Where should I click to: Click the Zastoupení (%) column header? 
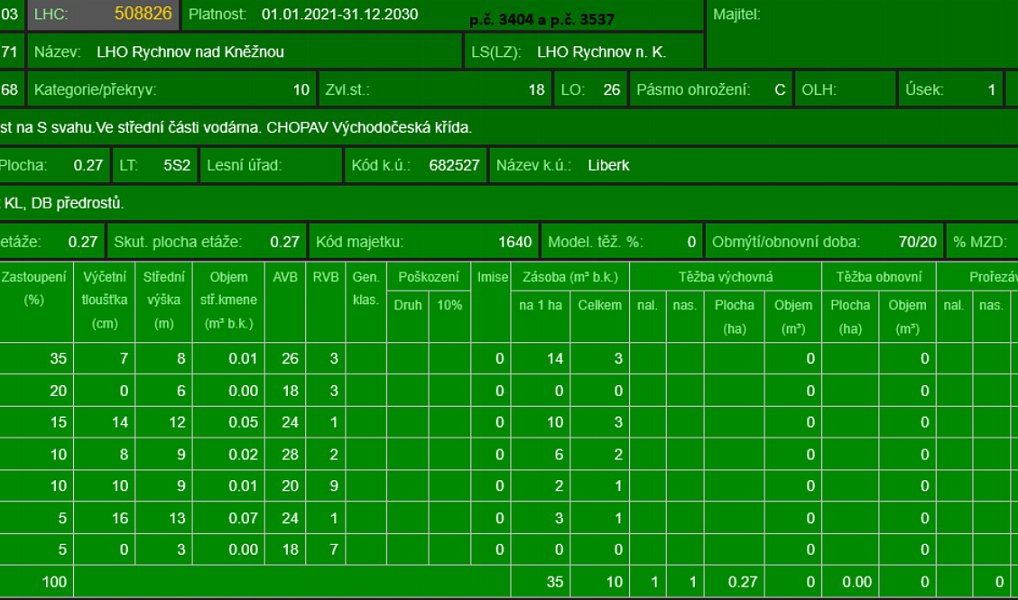(36, 302)
